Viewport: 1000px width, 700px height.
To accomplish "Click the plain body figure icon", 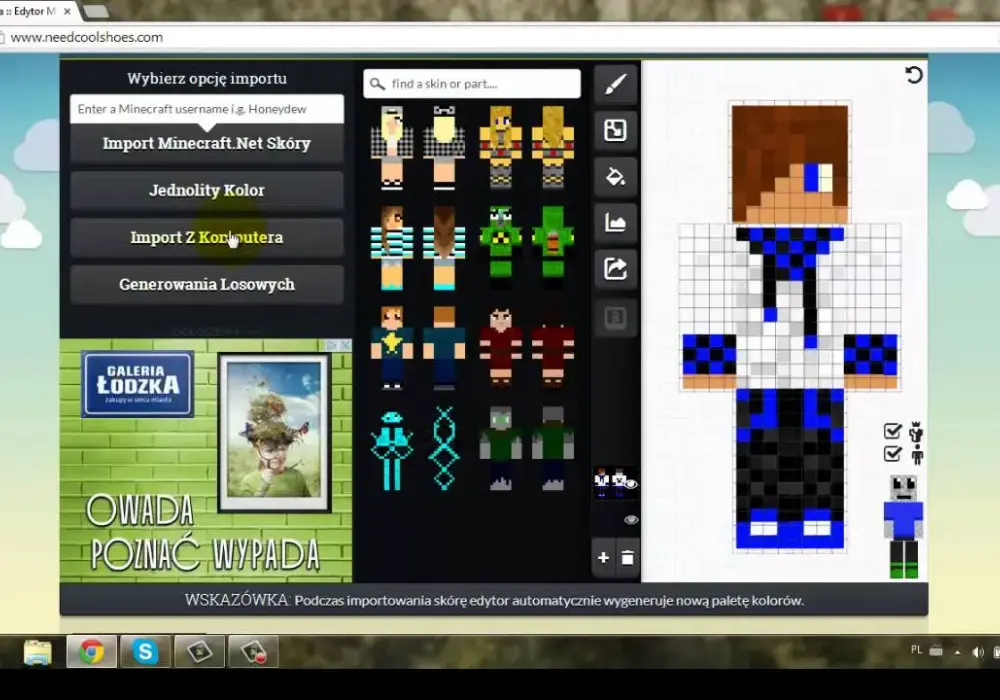I will [x=917, y=455].
